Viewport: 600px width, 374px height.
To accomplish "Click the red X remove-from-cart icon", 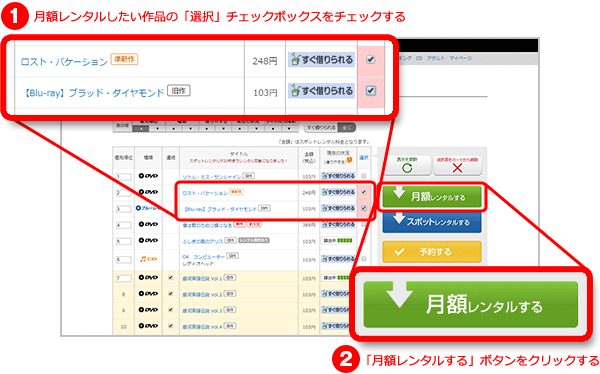I will pos(457,168).
